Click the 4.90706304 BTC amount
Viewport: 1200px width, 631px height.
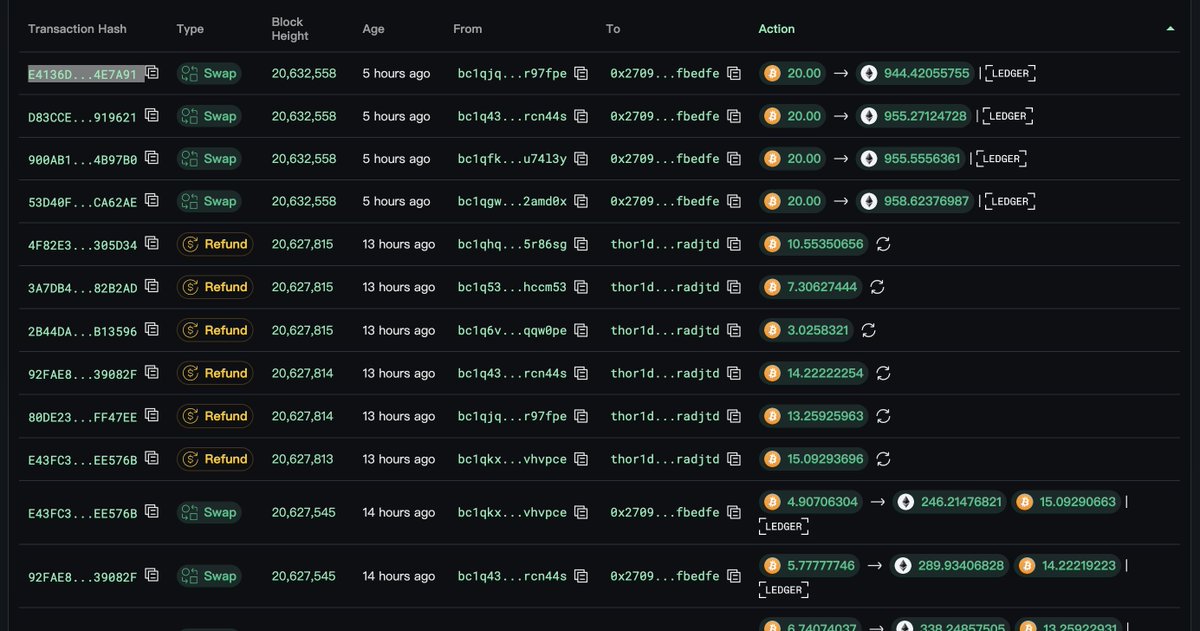(x=811, y=502)
